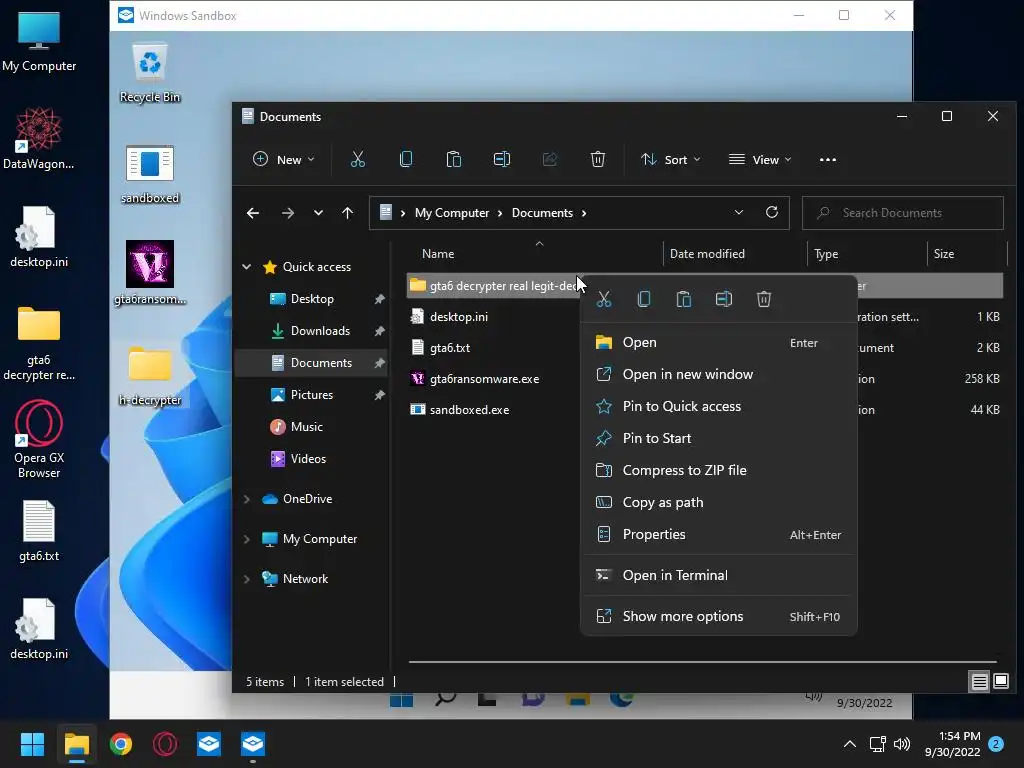Choose Open from context menu
Screen dimensions: 1024x768
(718, 342)
